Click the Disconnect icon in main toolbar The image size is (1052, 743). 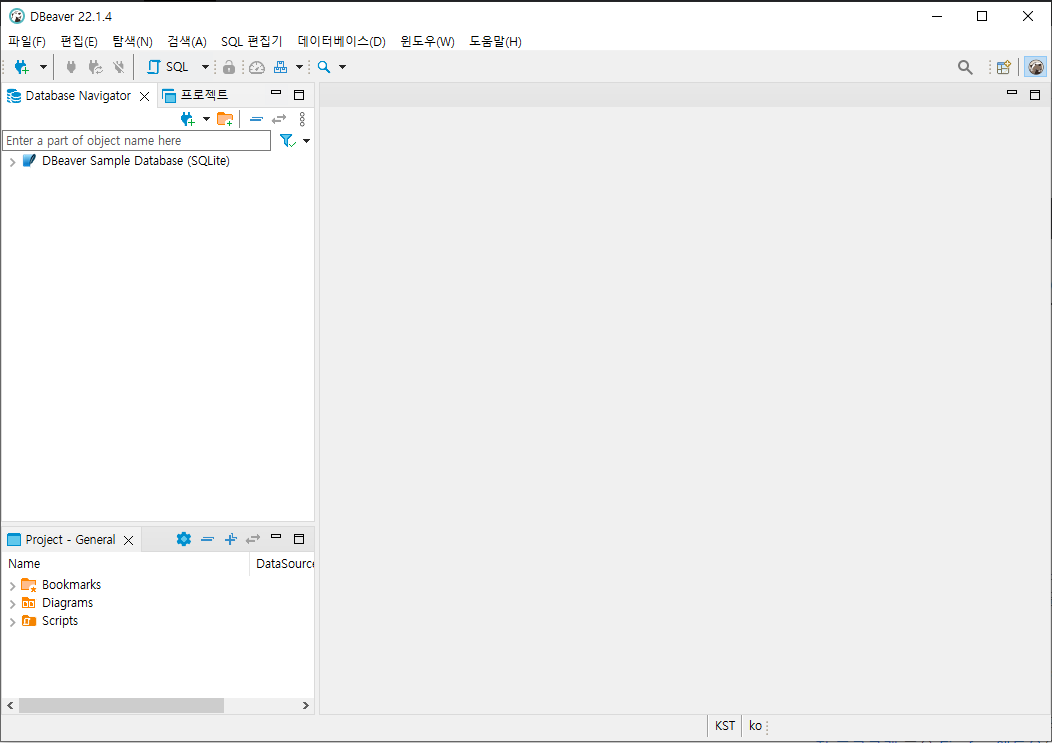(119, 67)
